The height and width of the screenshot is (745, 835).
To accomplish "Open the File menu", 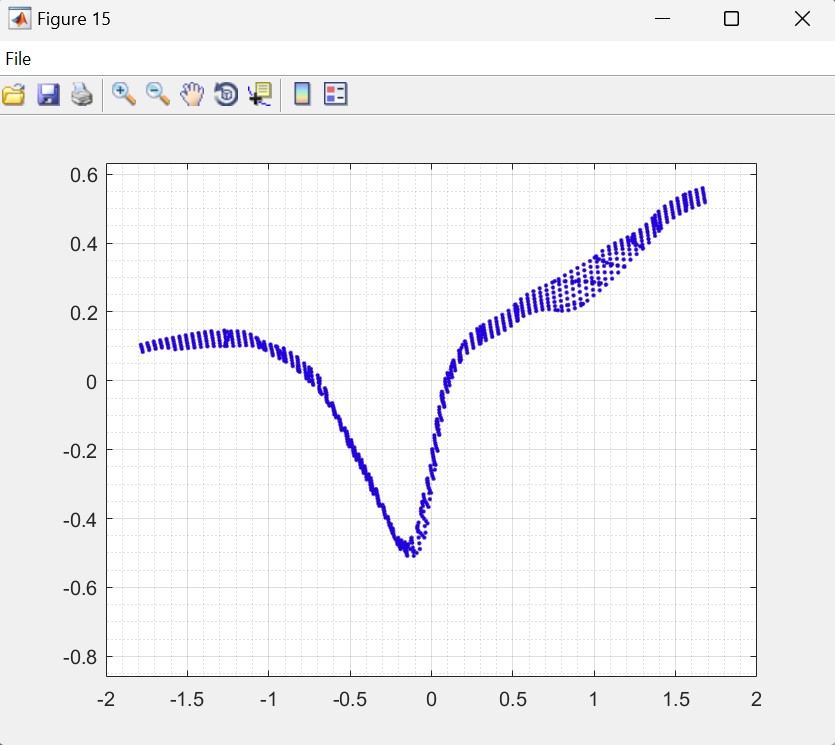I will [18, 59].
